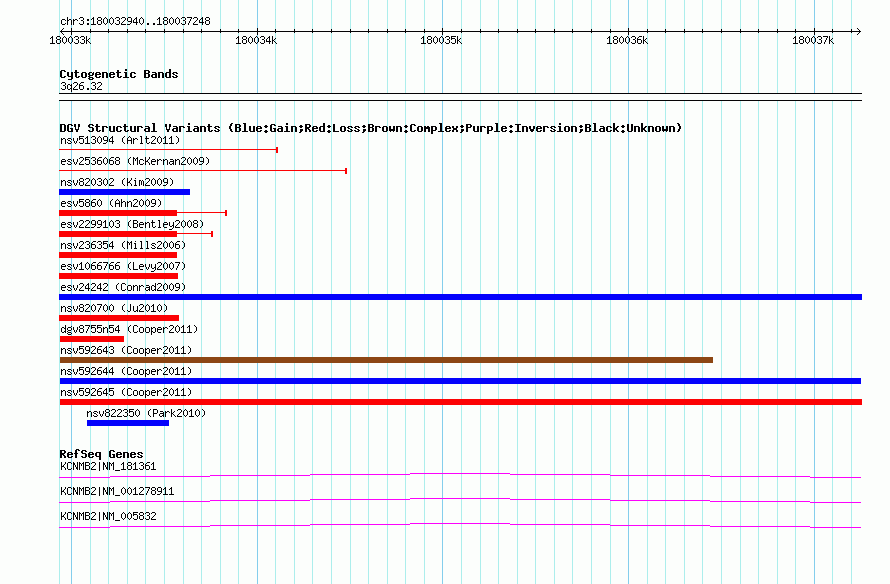Open the KCNMB2|NM_001278911 gene label
The width and height of the screenshot is (890, 584).
click(117, 491)
